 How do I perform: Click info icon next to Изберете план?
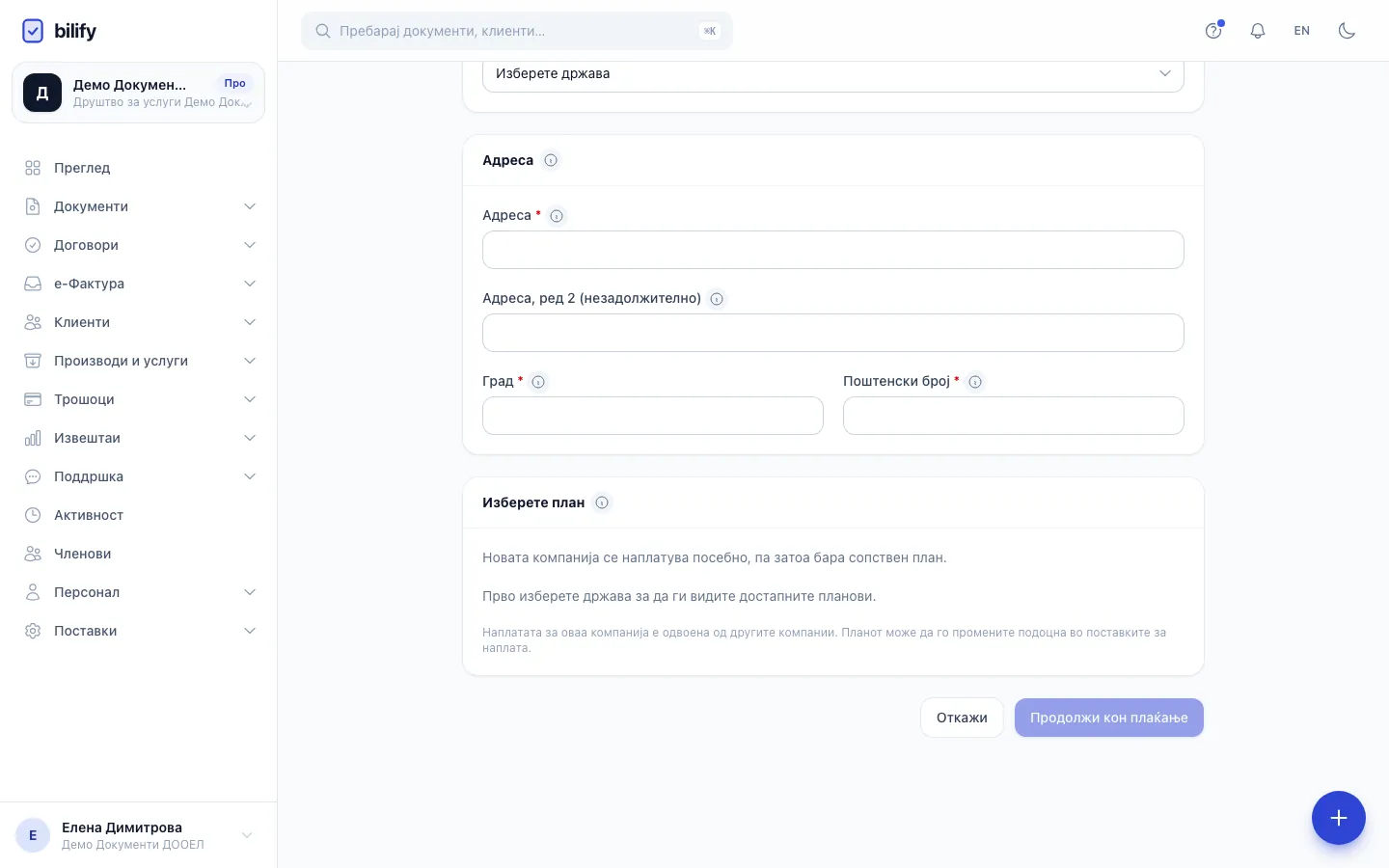602,502
